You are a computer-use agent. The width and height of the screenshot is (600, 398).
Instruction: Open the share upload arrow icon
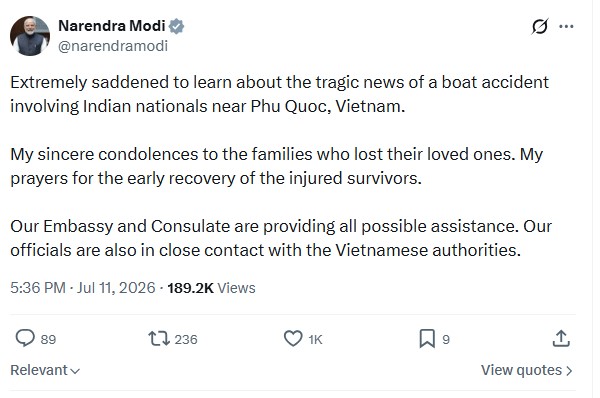561,338
